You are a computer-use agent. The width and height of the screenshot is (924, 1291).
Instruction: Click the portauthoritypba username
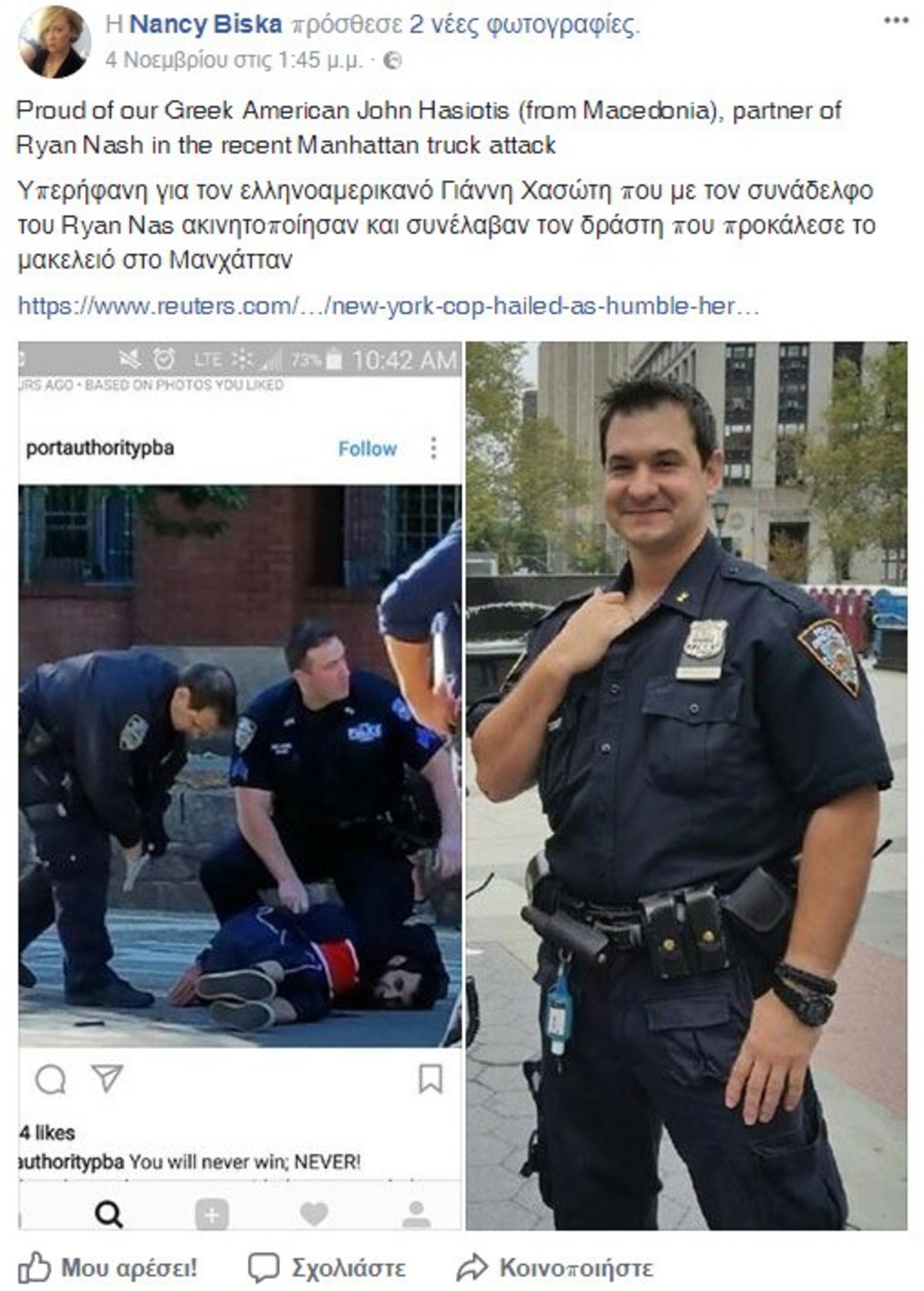(100, 448)
